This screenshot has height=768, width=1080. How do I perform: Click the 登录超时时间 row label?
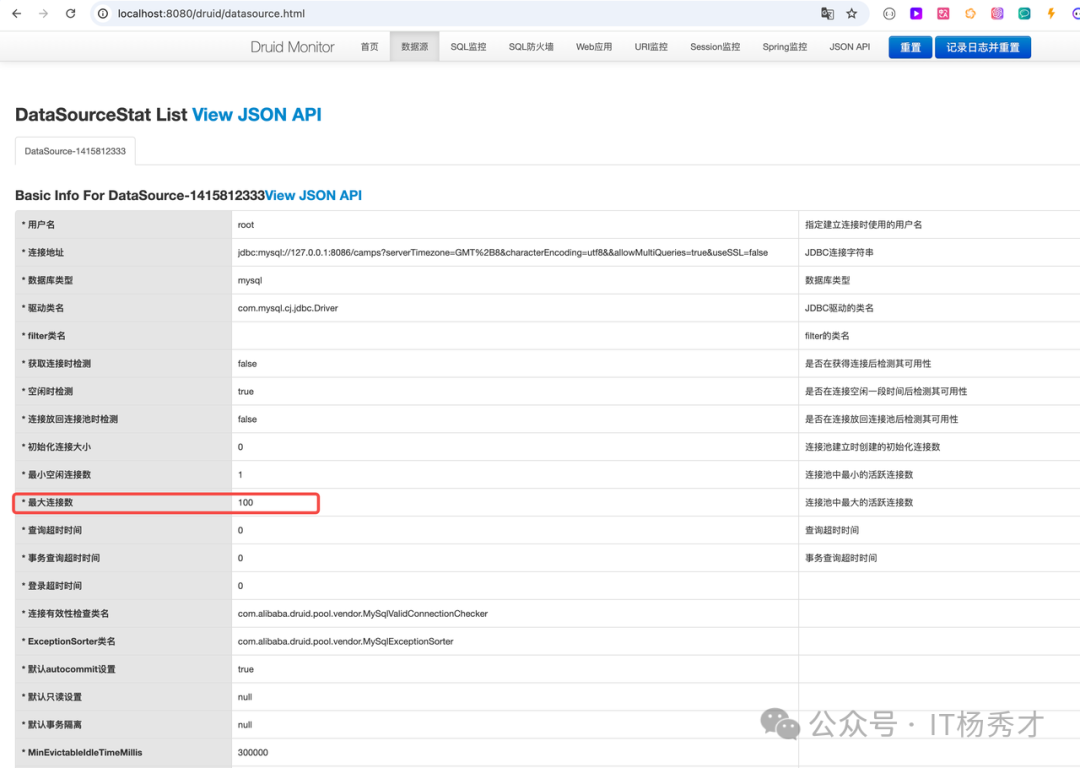click(54, 585)
